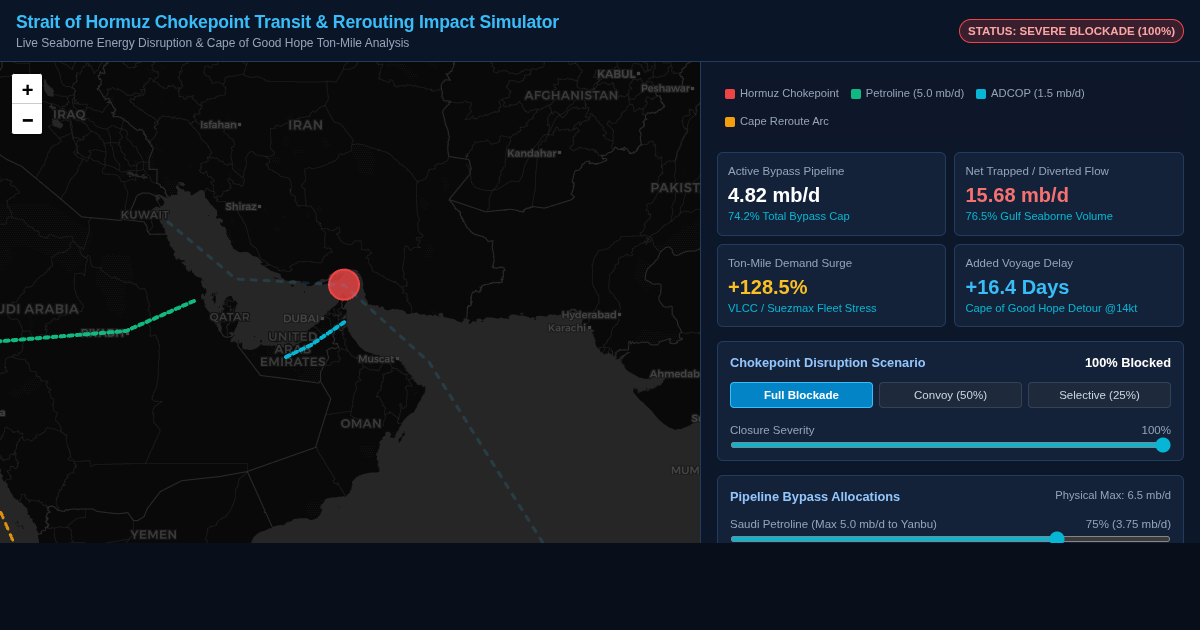The width and height of the screenshot is (1200, 630).
Task: Click '74.2% Total Bypass Cap' text
Action: 789,216
